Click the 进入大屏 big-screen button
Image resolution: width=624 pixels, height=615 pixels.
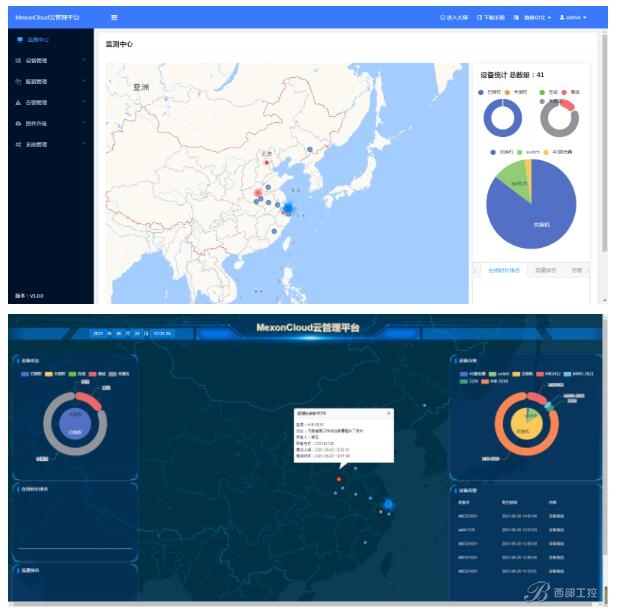[454, 18]
